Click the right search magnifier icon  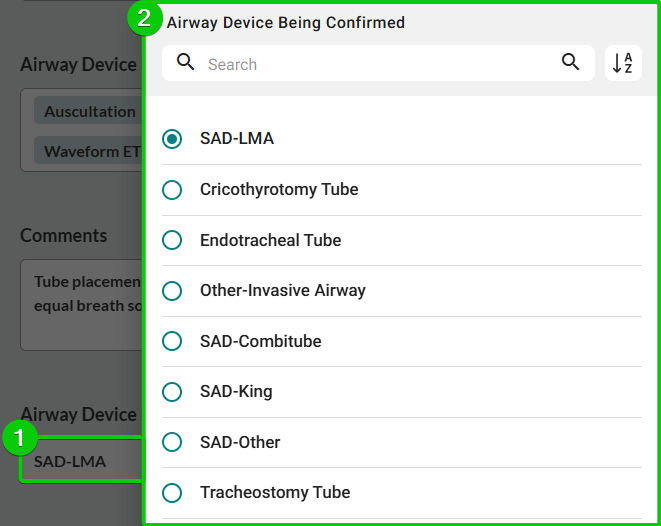click(571, 63)
